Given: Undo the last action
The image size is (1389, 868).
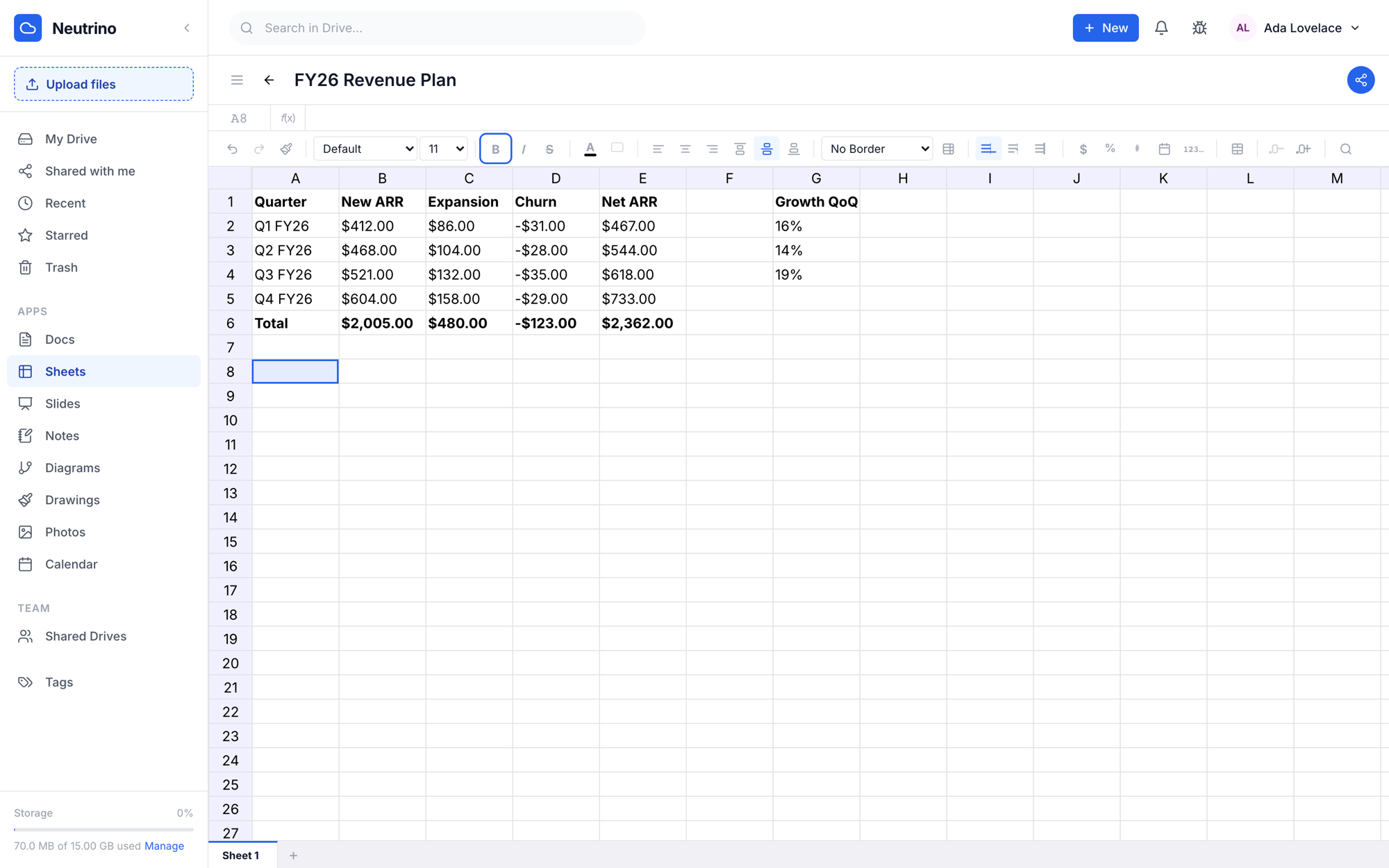Looking at the screenshot, I should pyautogui.click(x=232, y=149).
